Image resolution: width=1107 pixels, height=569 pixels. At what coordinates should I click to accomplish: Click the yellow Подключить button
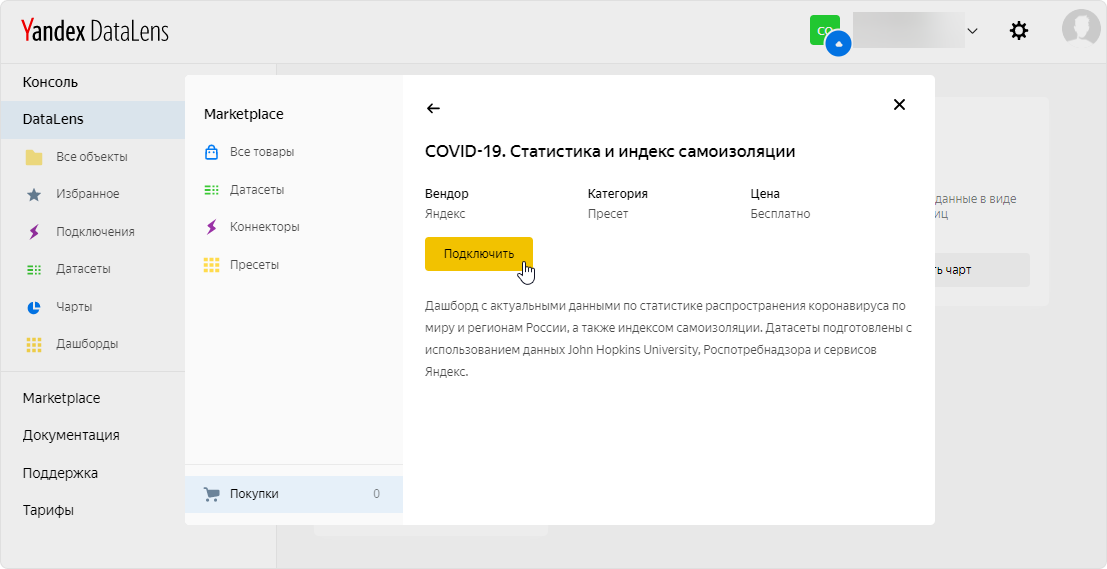point(478,253)
